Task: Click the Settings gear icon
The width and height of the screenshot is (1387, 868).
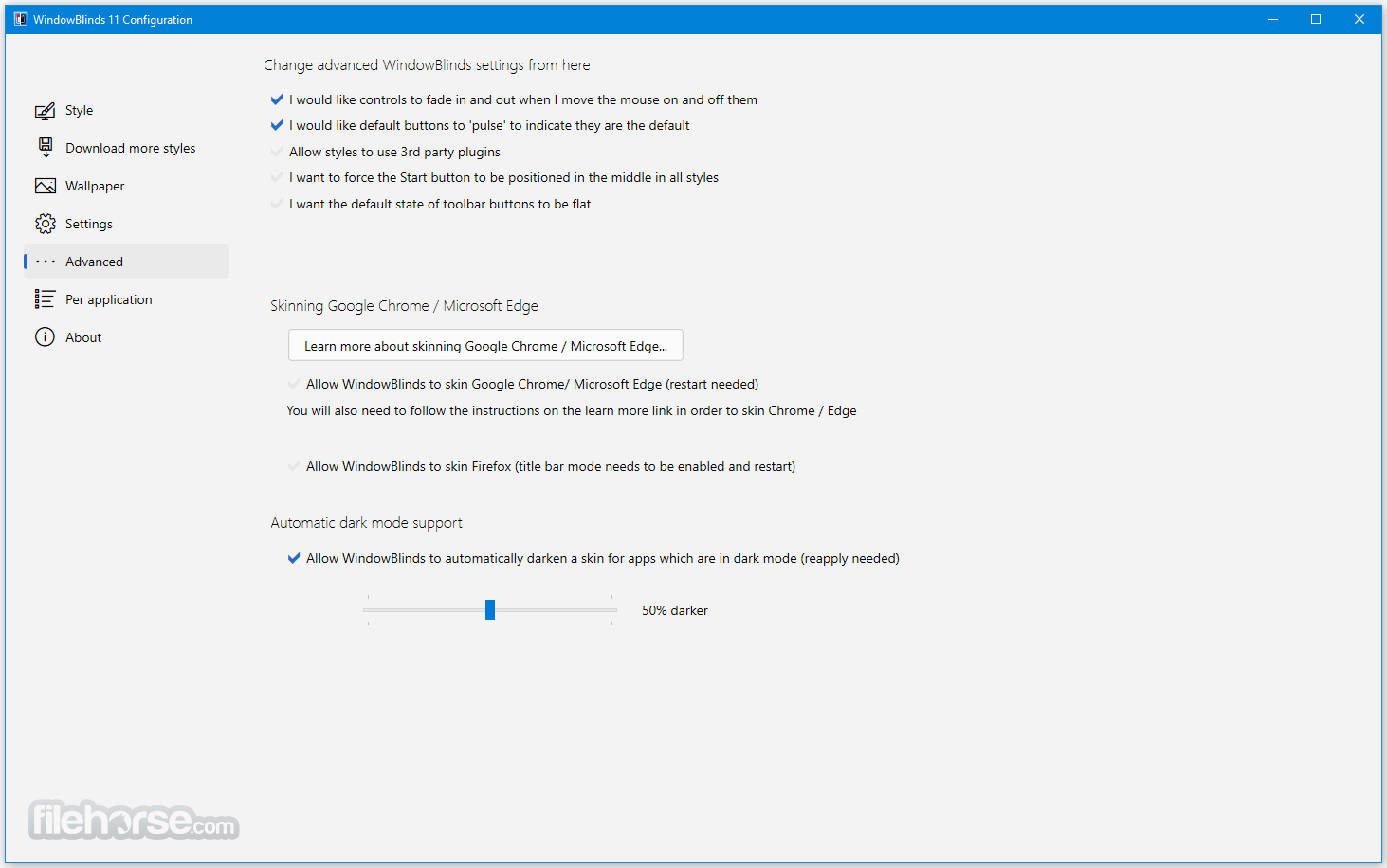Action: [x=45, y=224]
